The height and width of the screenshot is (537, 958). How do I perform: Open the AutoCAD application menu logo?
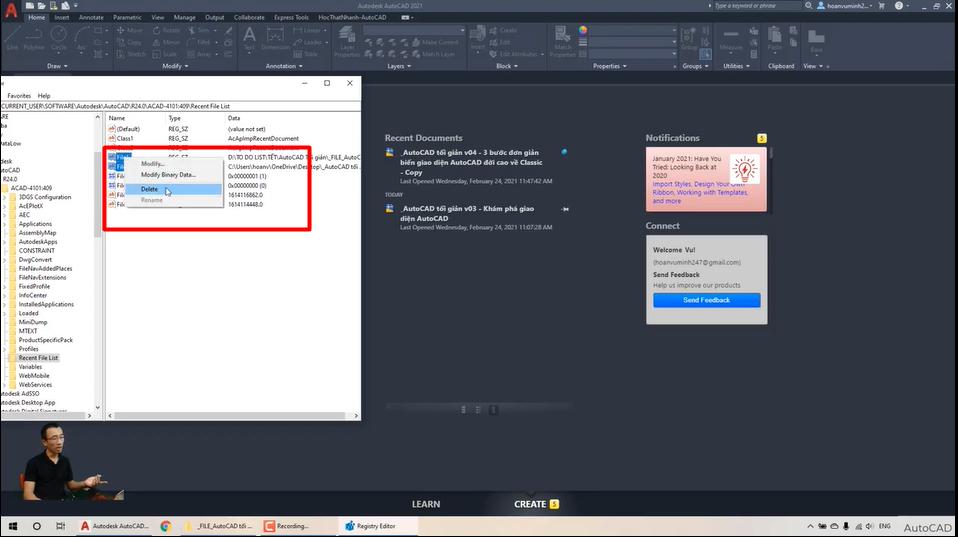click(11, 11)
